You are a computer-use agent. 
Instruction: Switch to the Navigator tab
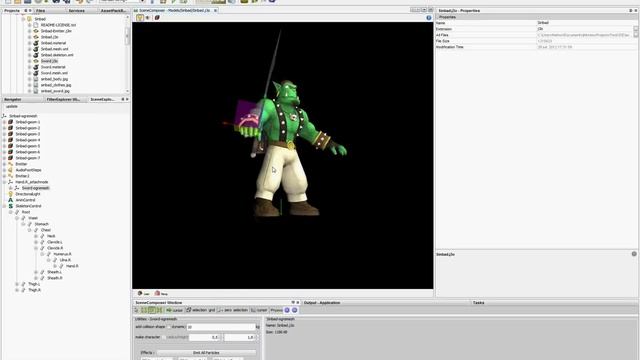pos(13,99)
